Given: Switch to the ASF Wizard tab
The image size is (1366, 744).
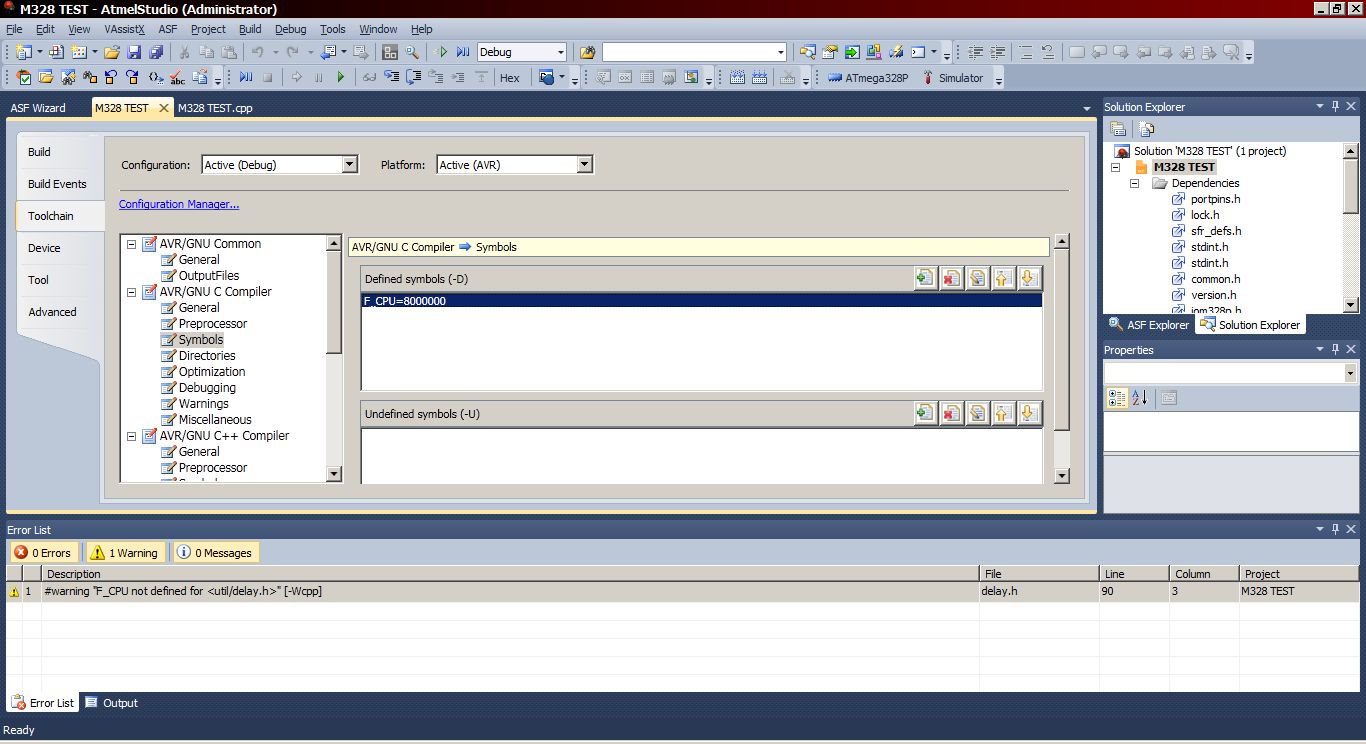Looking at the screenshot, I should tap(38, 108).
